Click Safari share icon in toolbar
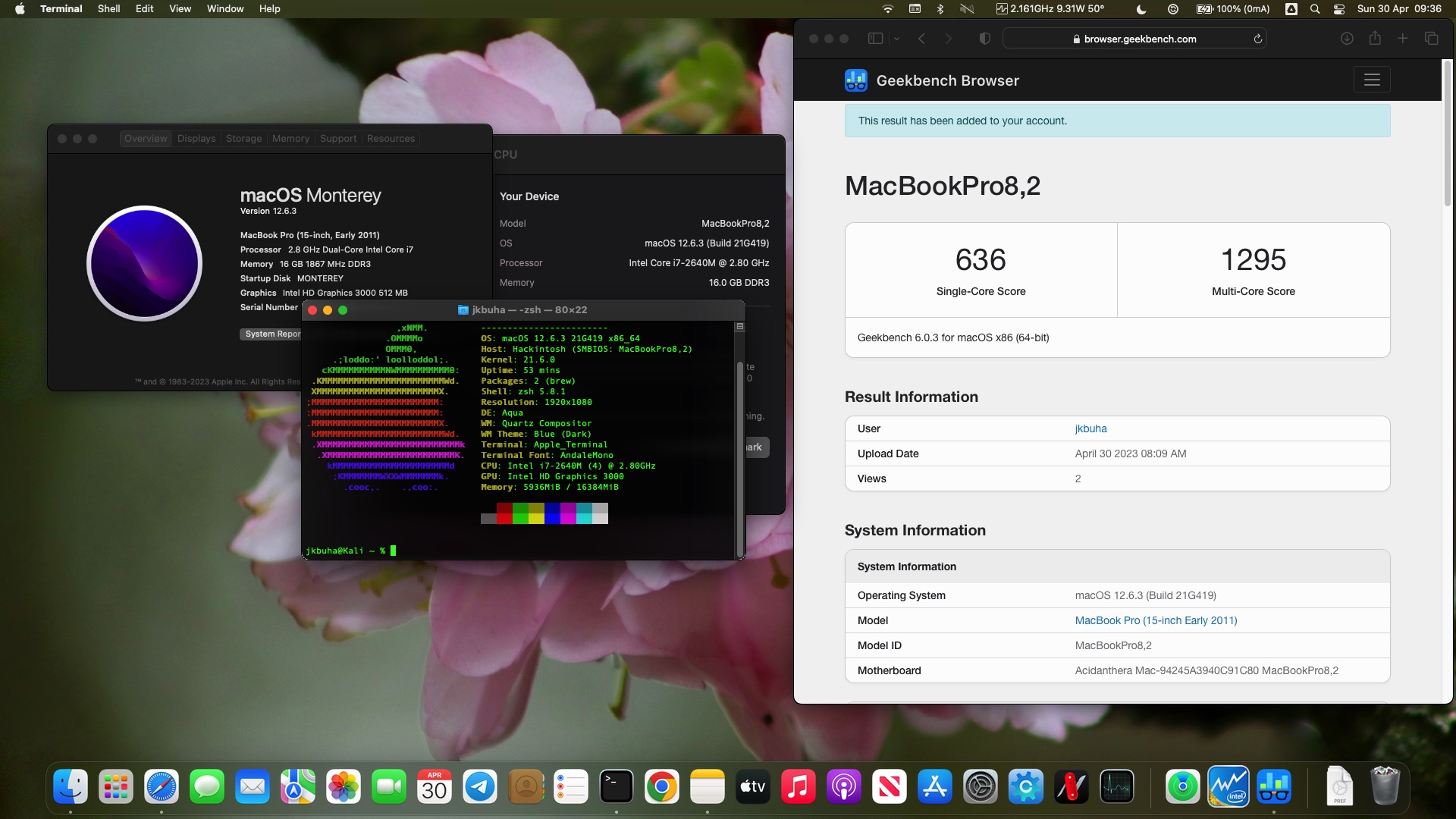Viewport: 1456px width, 819px height. tap(1375, 39)
